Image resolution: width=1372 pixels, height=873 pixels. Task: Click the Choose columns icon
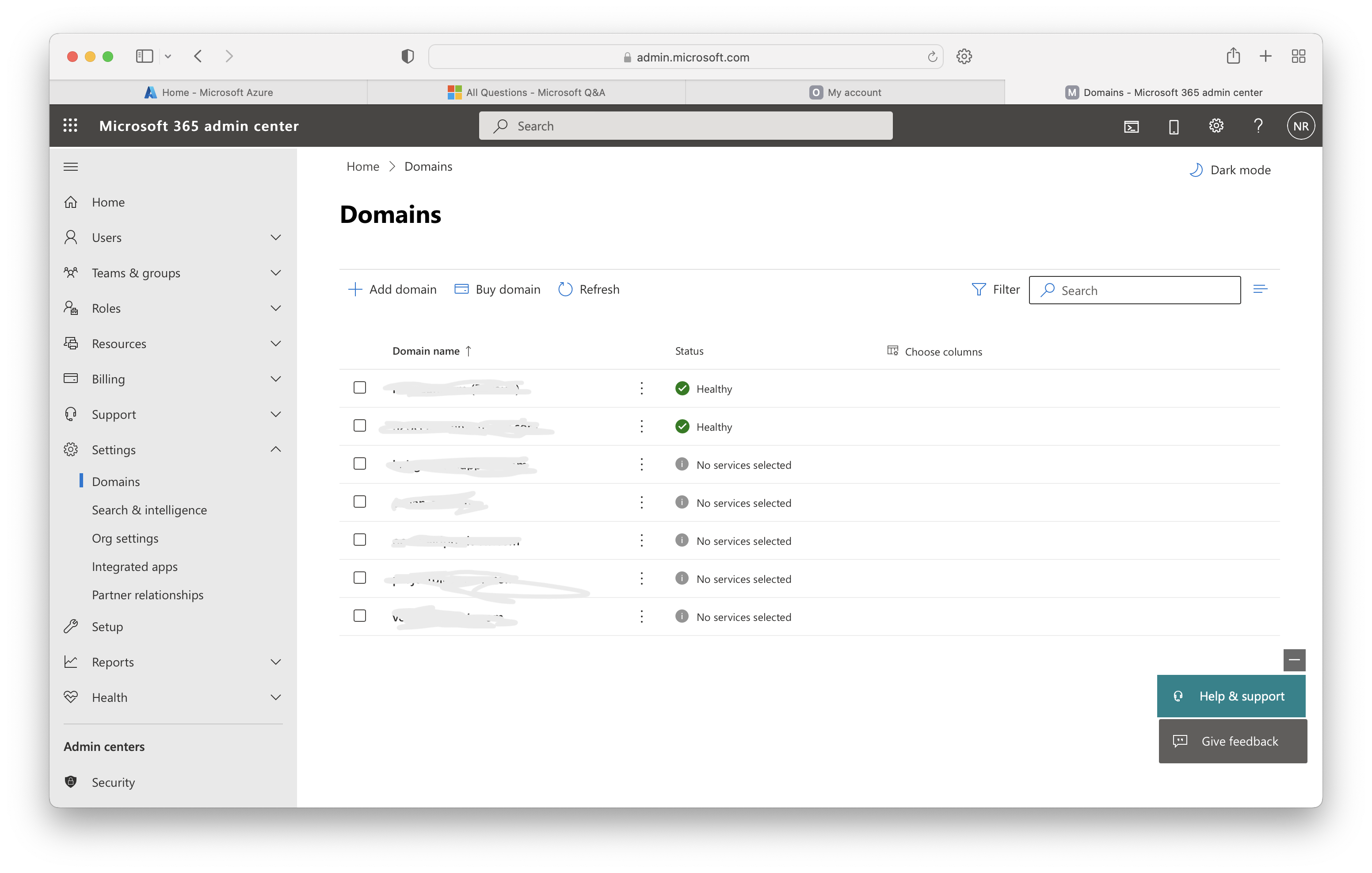[892, 350]
